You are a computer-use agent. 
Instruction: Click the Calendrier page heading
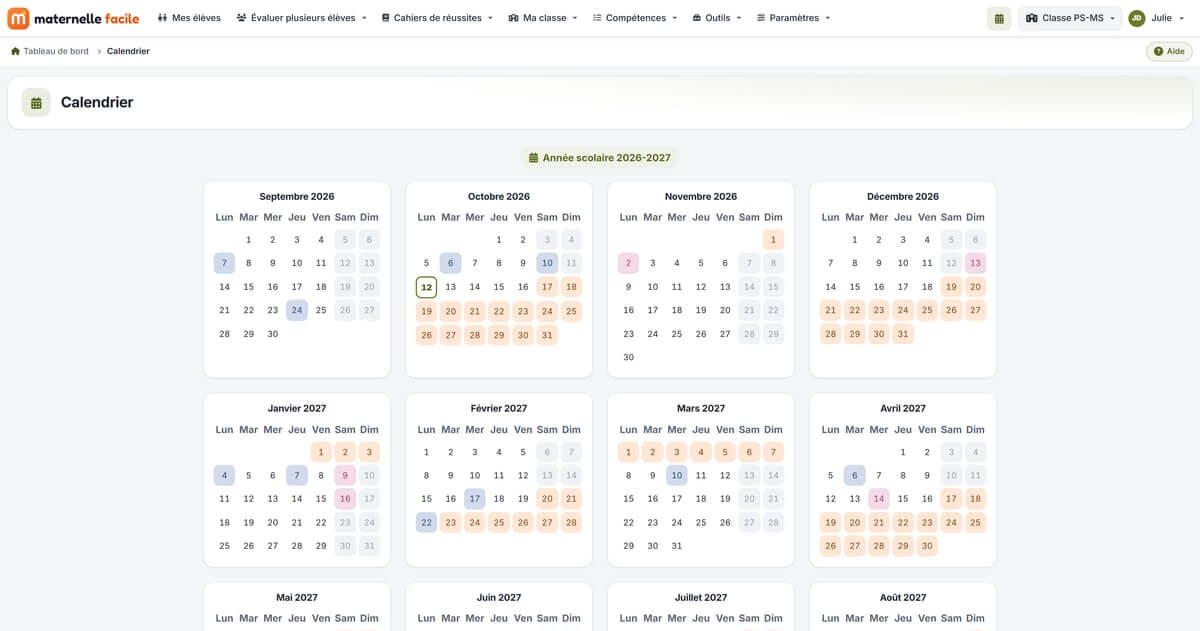97,102
